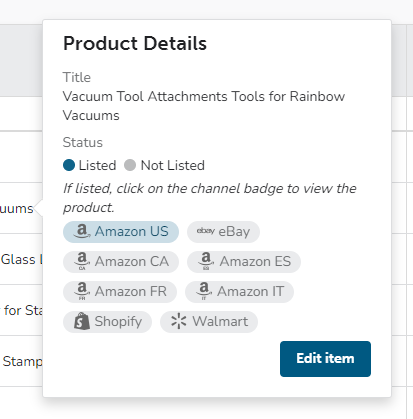Select the Amazon CA badge text

pyautogui.click(x=132, y=261)
